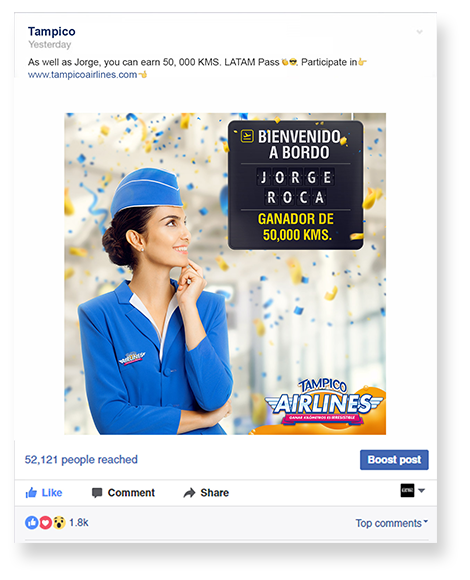Click the Comment text label
Viewport: 470px width, 580px height.
[x=131, y=493]
